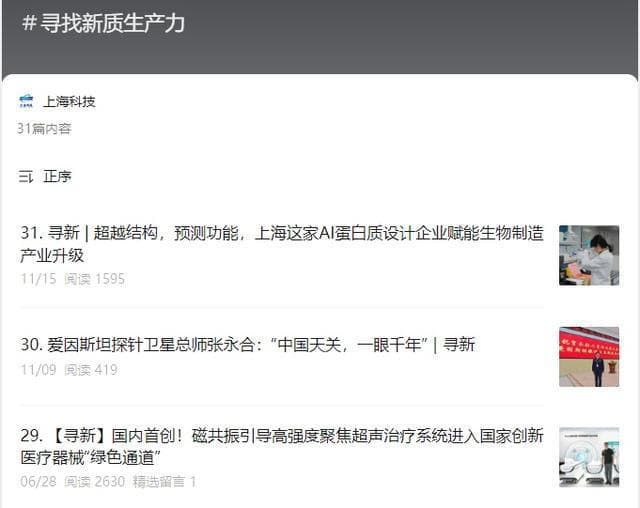Click the 阅读 419 read count
This screenshot has width=640, height=508.
[91, 370]
